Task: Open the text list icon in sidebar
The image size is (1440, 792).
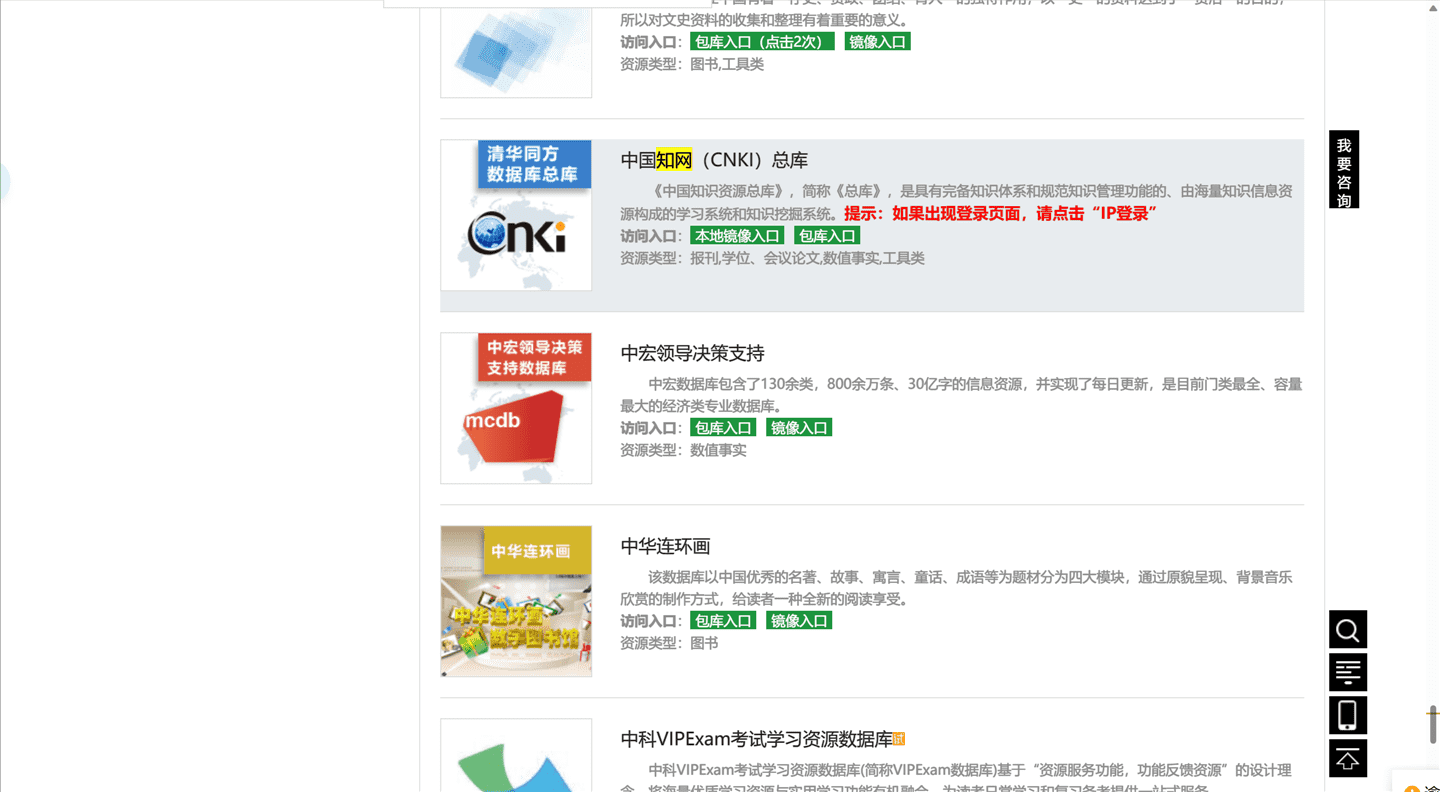Action: click(1347, 672)
